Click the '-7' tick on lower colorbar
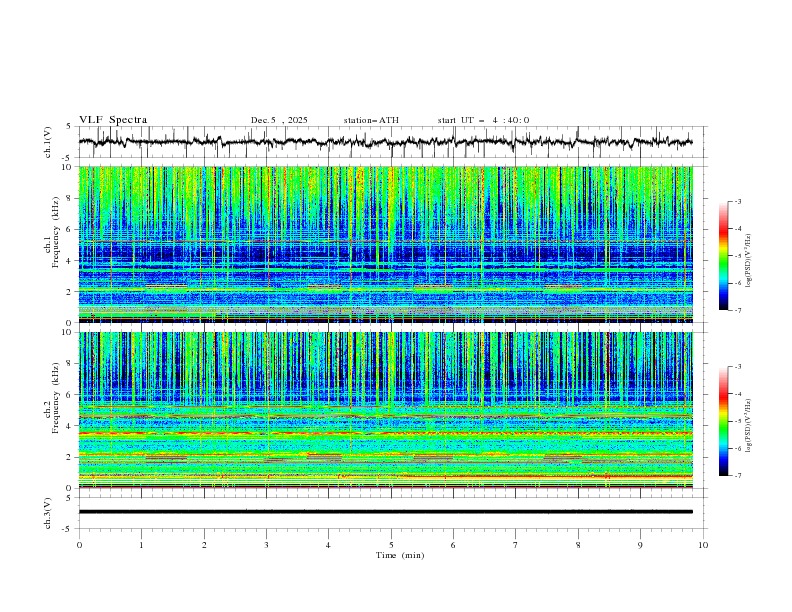 [738, 476]
